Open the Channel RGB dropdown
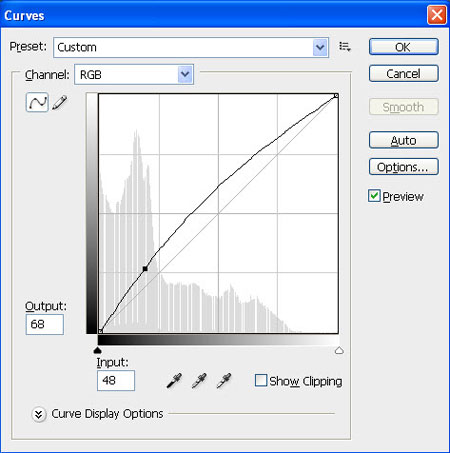 pyautogui.click(x=134, y=75)
